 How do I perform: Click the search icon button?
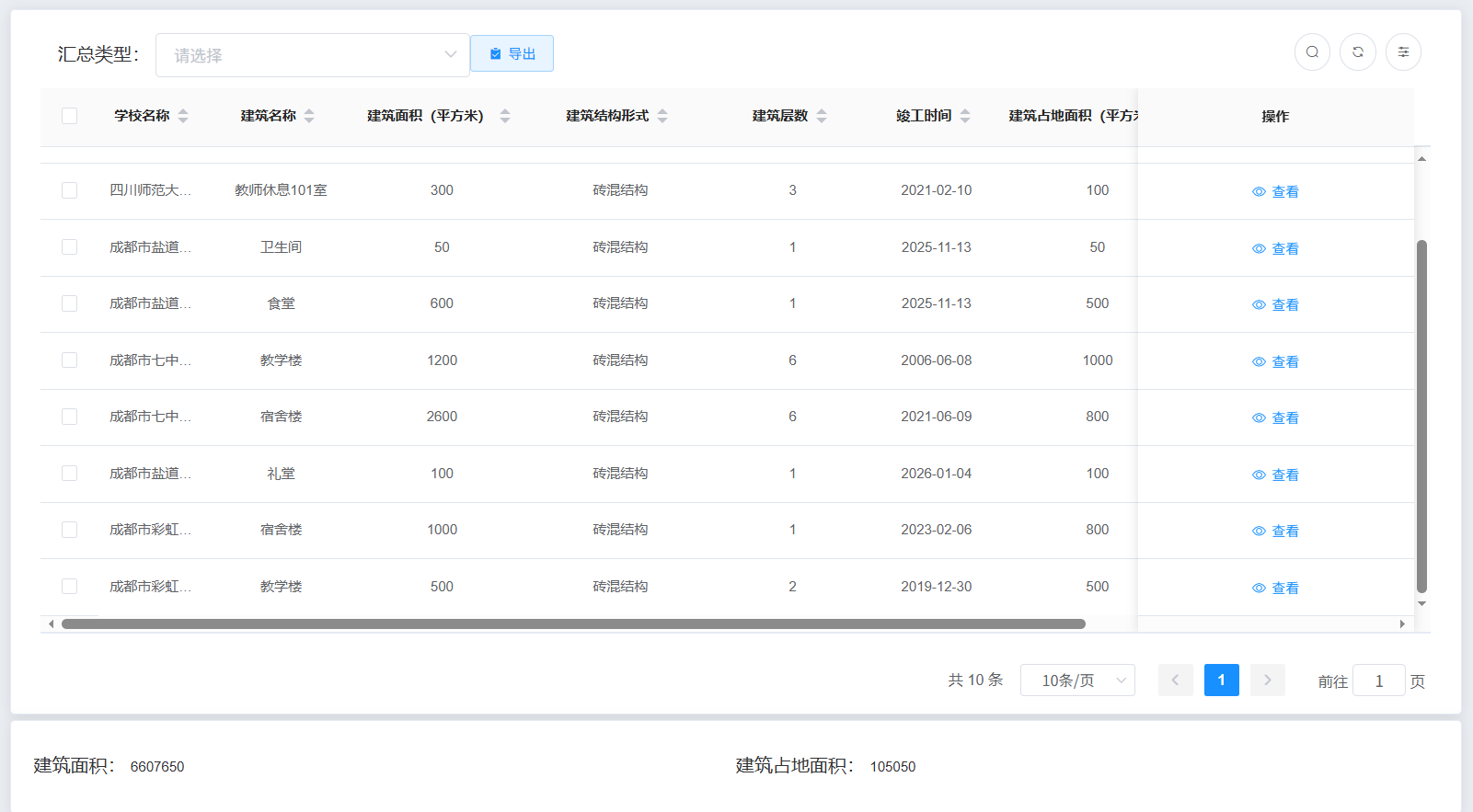[1312, 52]
